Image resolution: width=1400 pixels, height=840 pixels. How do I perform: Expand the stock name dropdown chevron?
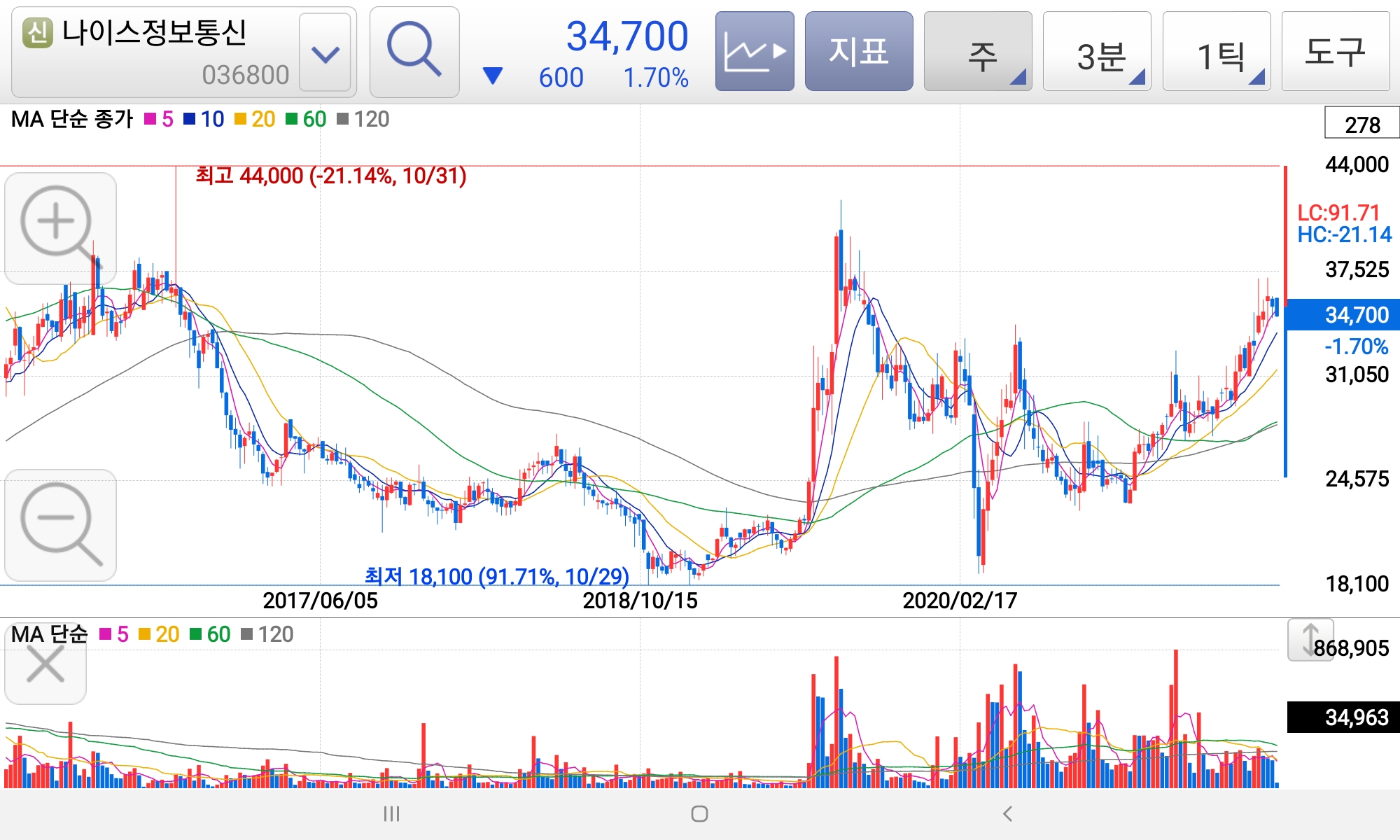click(325, 53)
